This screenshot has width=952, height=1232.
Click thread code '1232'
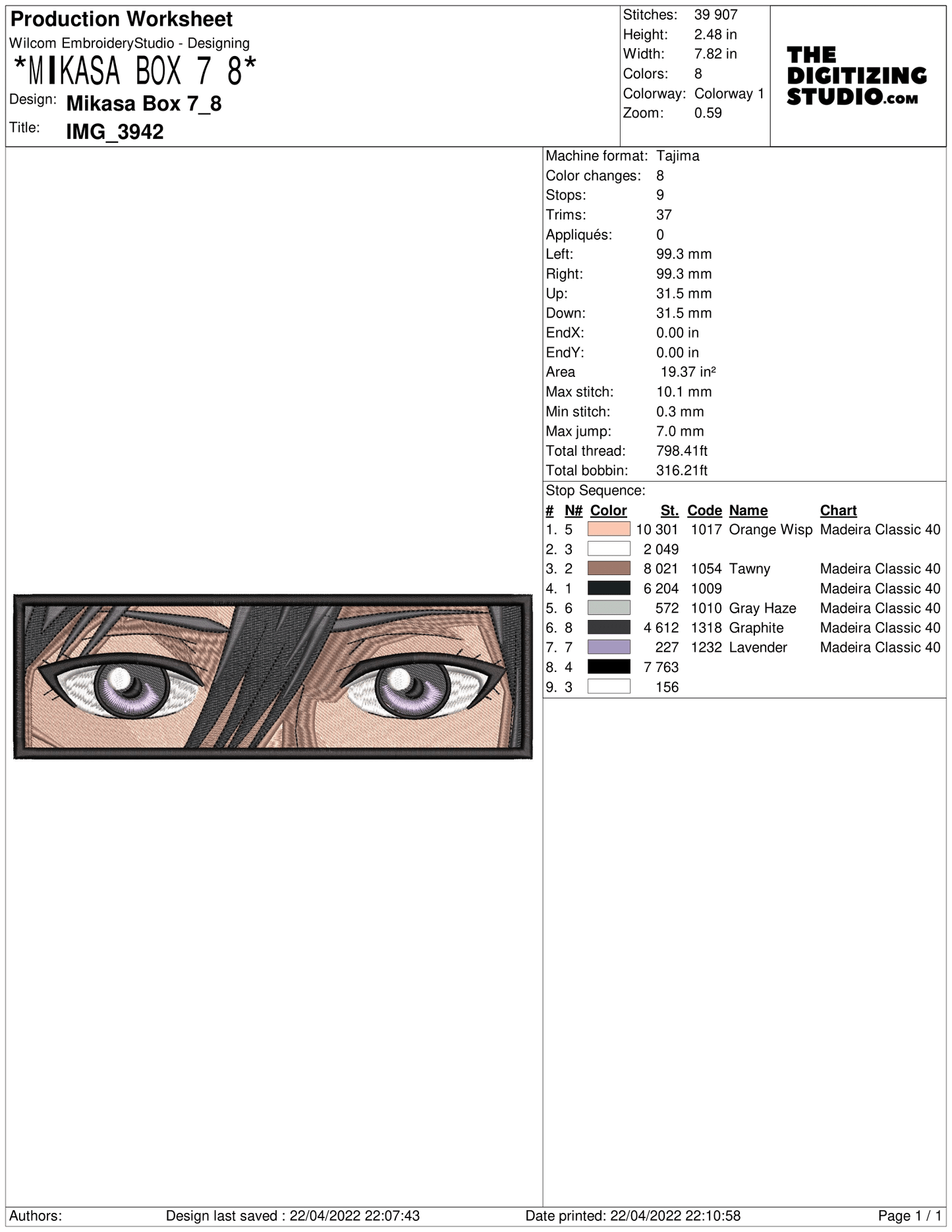[x=706, y=648]
